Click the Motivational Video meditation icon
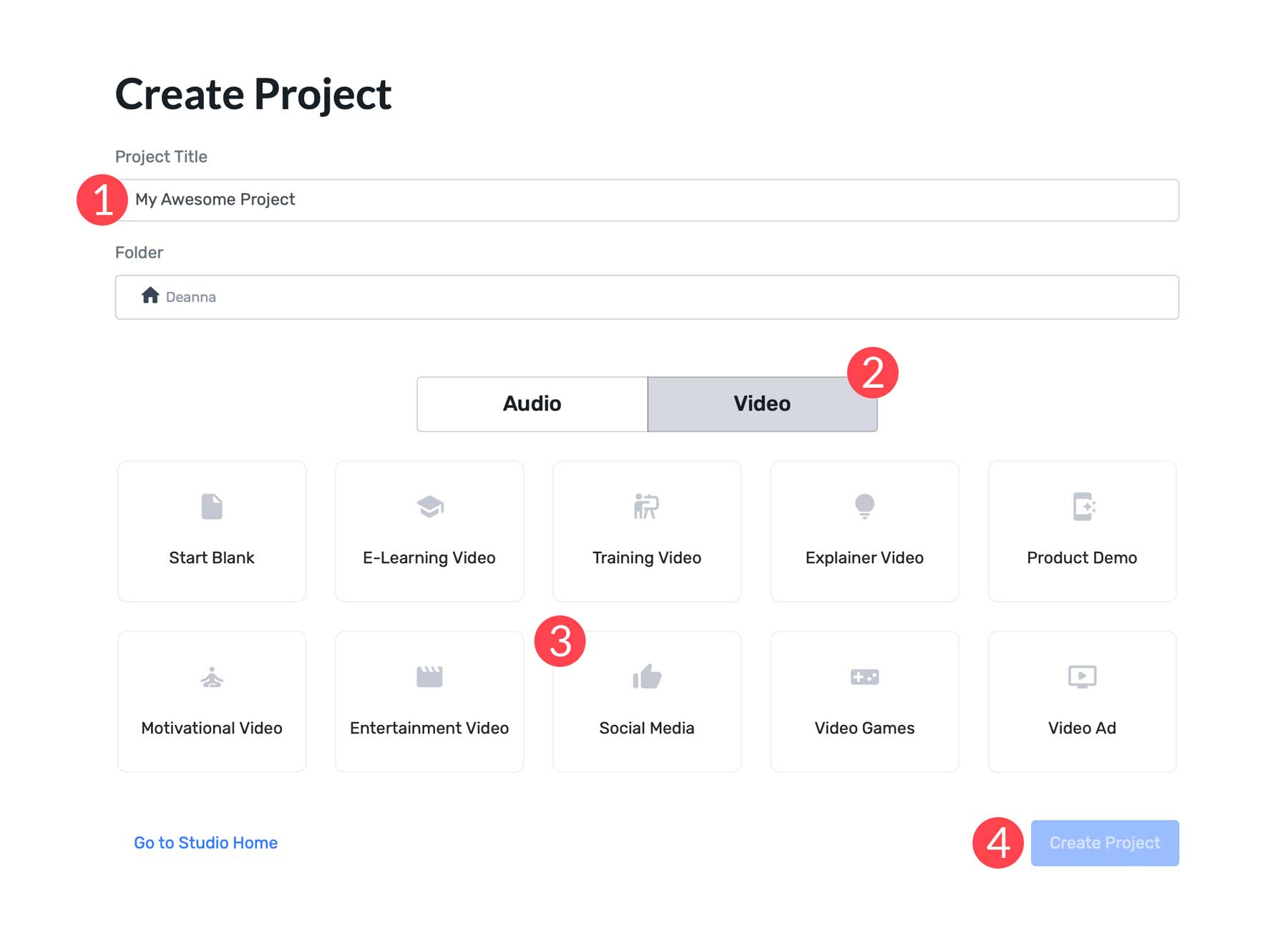This screenshot has height=944, width=1288. pos(211,676)
